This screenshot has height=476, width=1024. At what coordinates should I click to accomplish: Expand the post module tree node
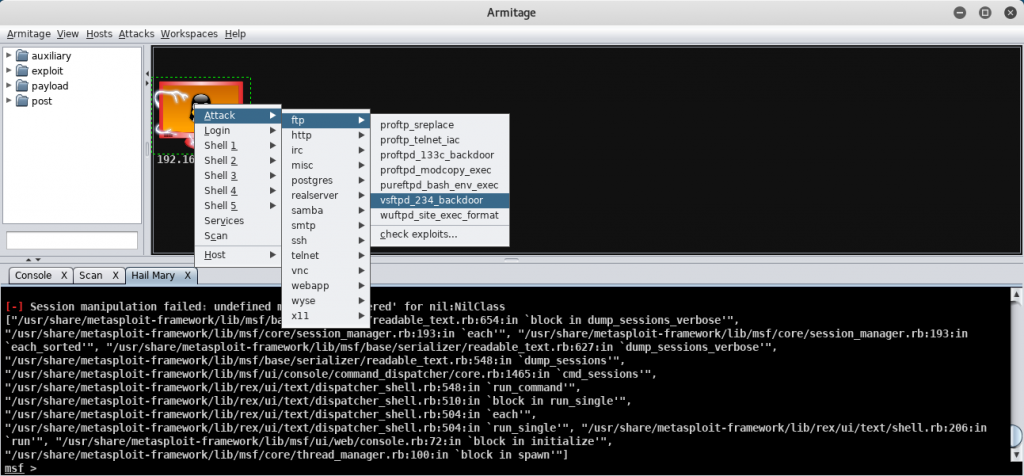[9, 101]
